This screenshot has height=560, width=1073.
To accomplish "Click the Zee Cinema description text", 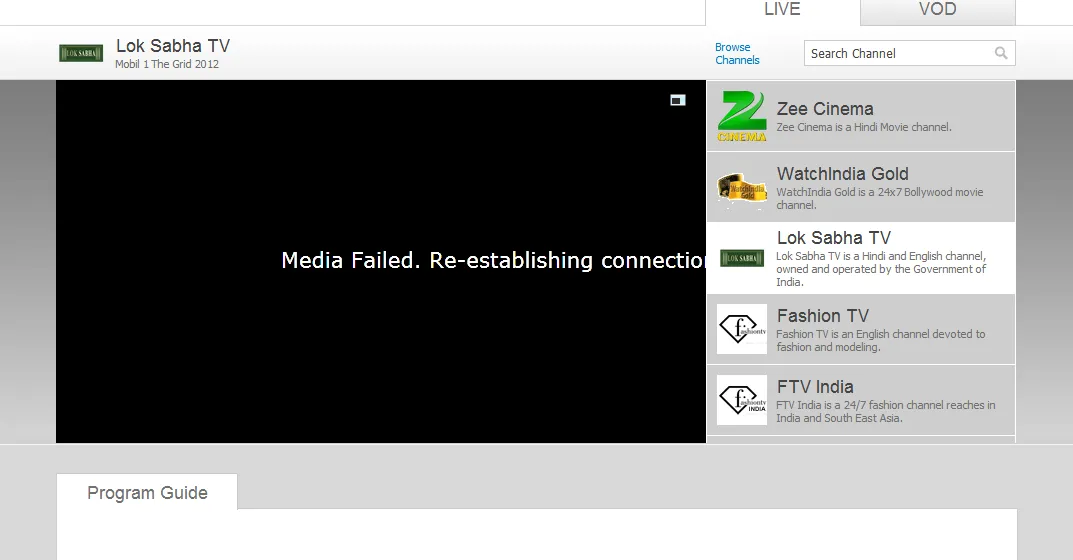I will coord(864,127).
